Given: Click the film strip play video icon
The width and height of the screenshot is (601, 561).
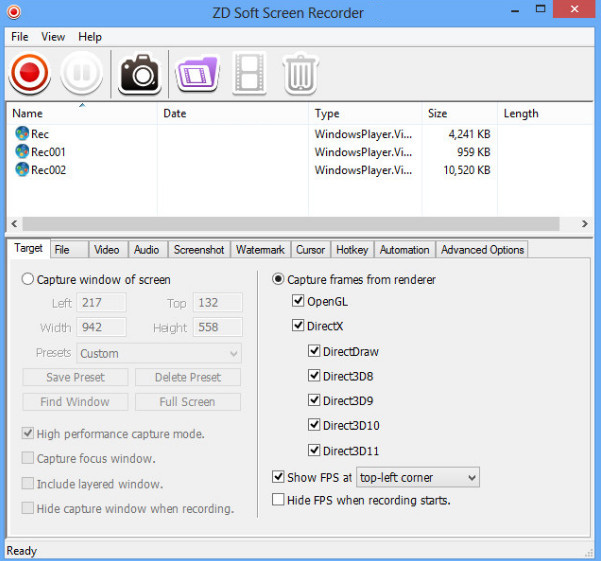Looking at the screenshot, I should coord(250,73).
